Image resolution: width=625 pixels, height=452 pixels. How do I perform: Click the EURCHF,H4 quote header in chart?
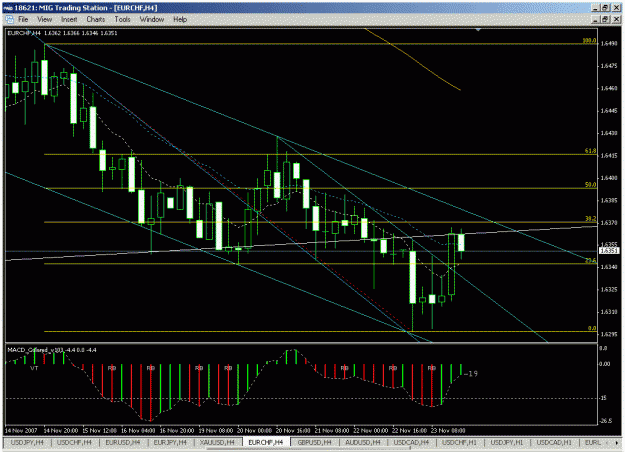[62, 33]
